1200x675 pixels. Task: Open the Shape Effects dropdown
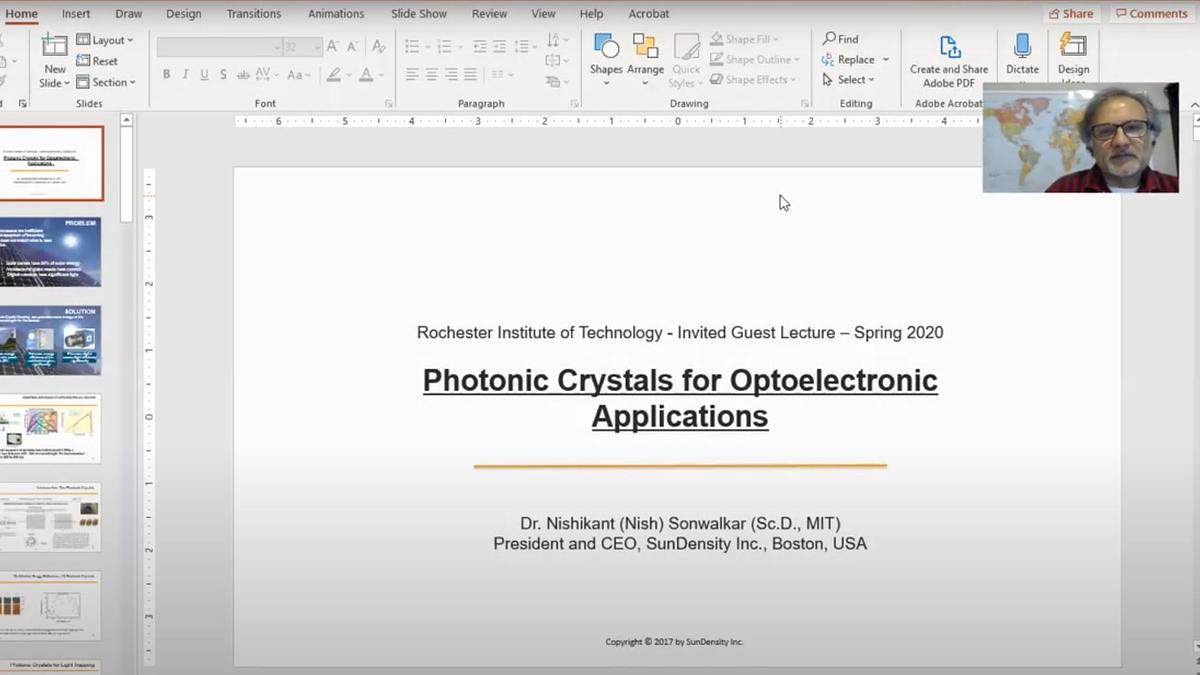753,80
